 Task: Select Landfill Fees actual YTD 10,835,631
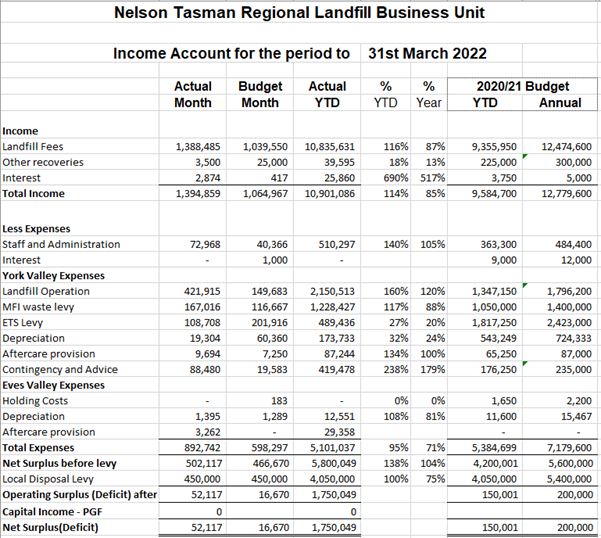point(330,147)
